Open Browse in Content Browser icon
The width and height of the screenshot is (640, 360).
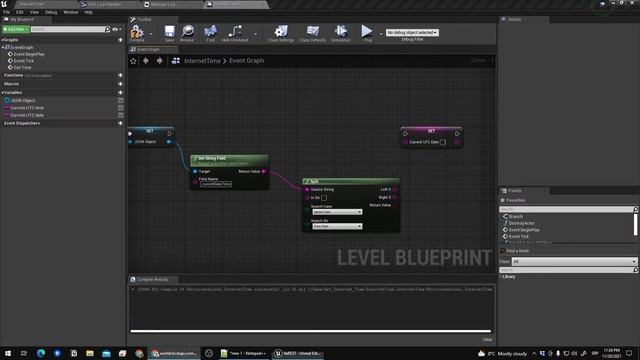[187, 33]
